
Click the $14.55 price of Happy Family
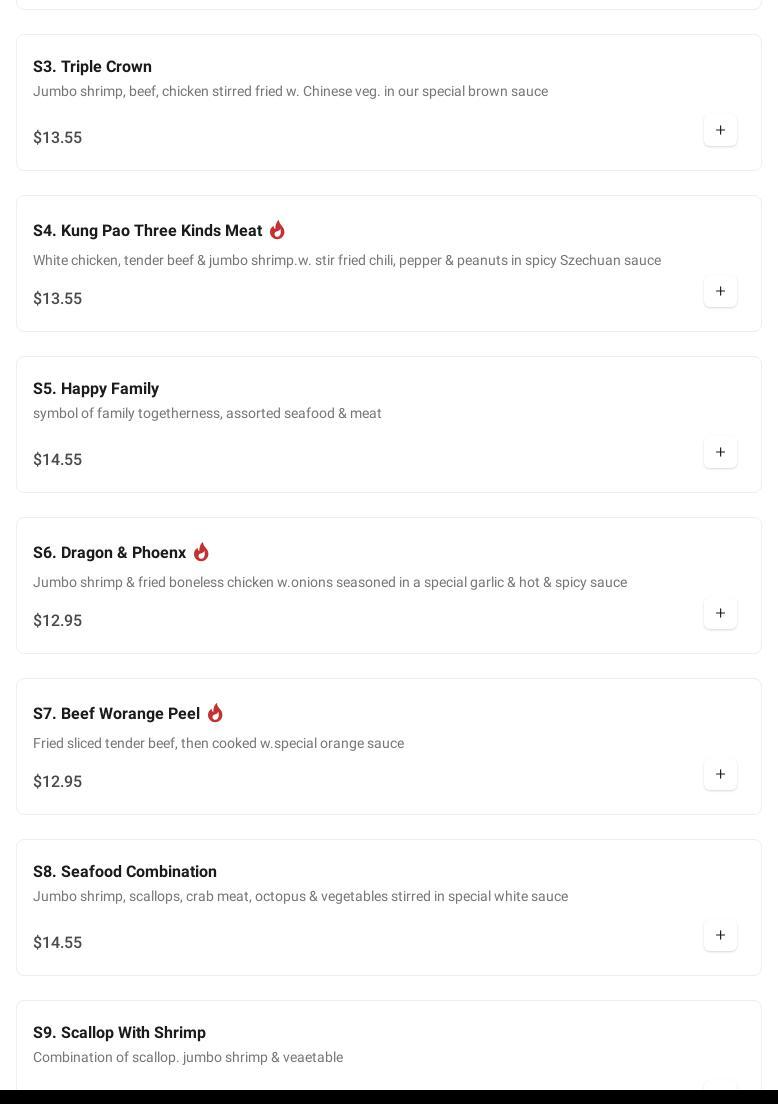point(57,460)
